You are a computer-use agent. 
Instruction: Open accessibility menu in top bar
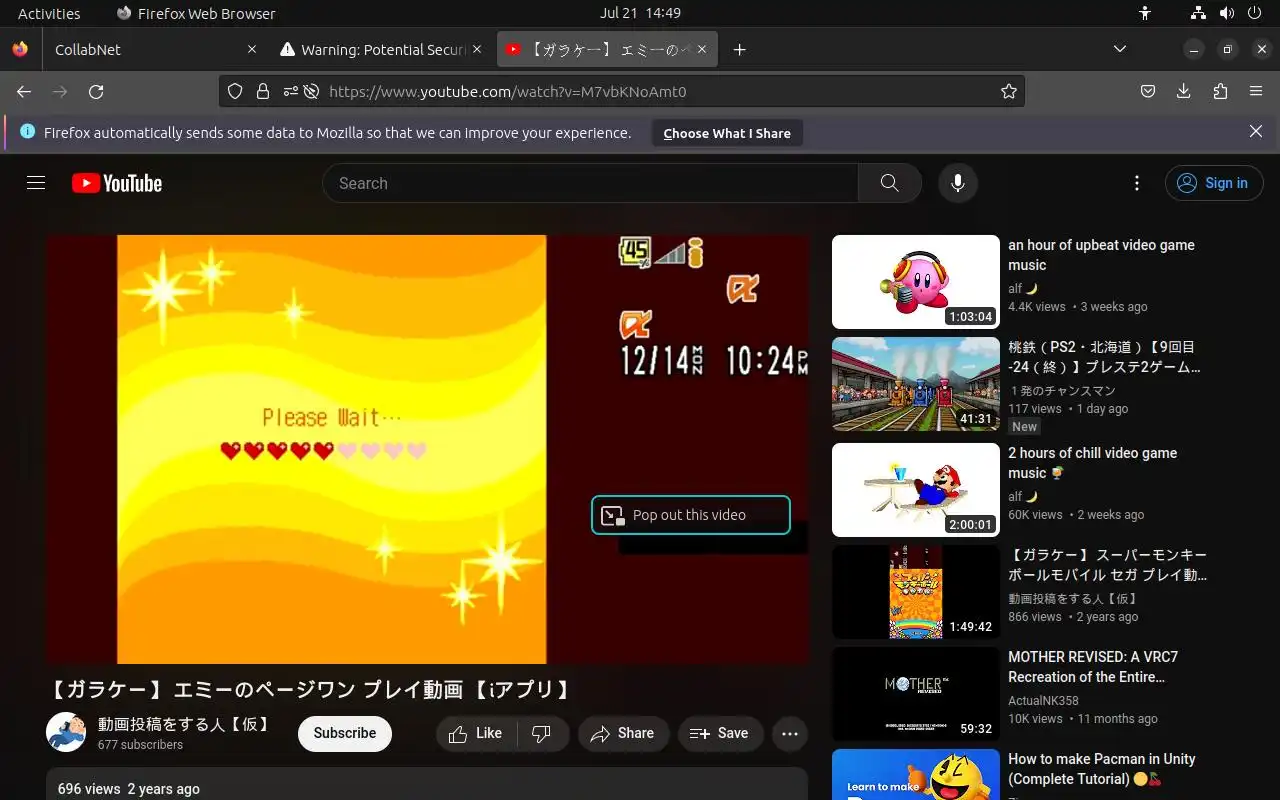[x=1145, y=13]
